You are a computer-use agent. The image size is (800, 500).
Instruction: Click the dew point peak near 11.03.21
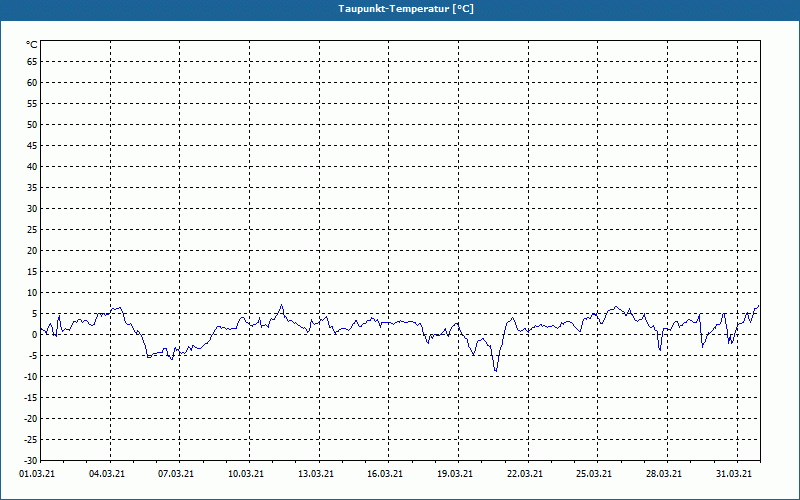tap(281, 306)
